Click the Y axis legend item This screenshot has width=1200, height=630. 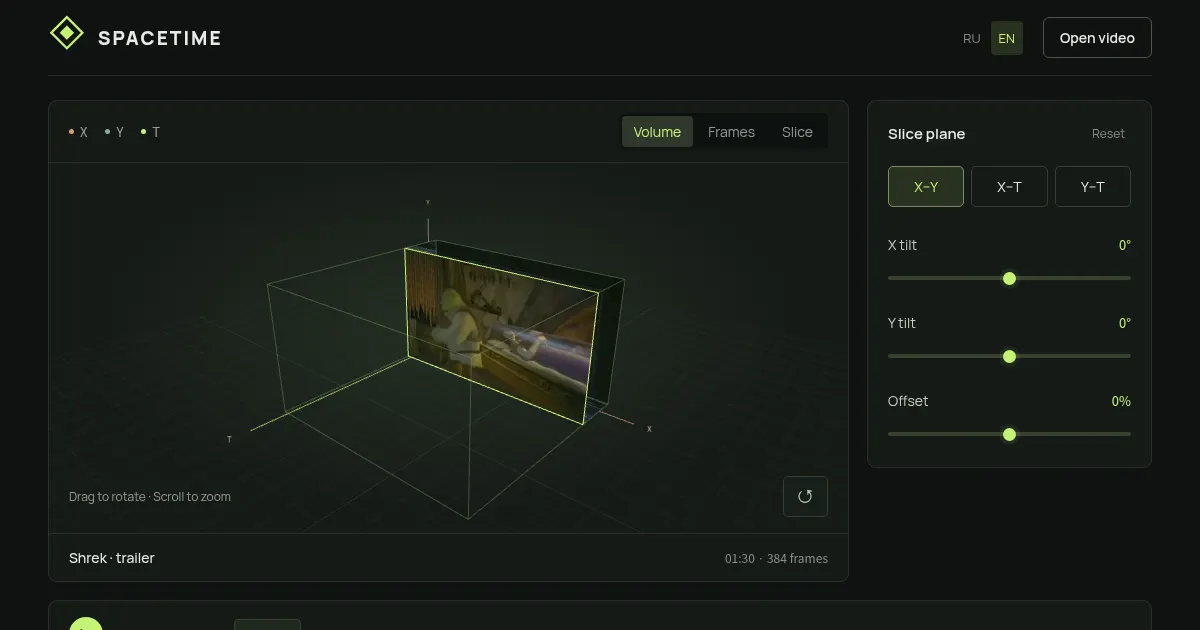pos(115,132)
